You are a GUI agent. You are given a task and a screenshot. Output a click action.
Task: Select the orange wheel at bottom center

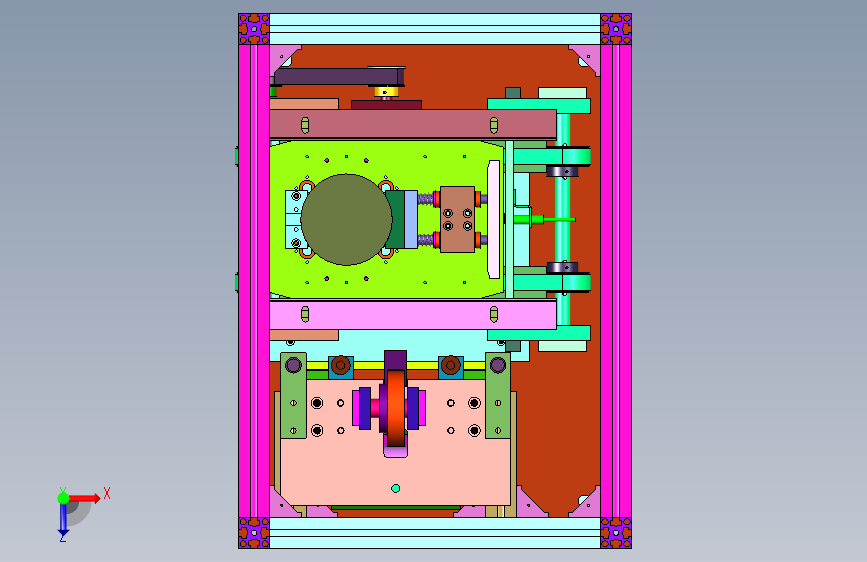[x=395, y=408]
